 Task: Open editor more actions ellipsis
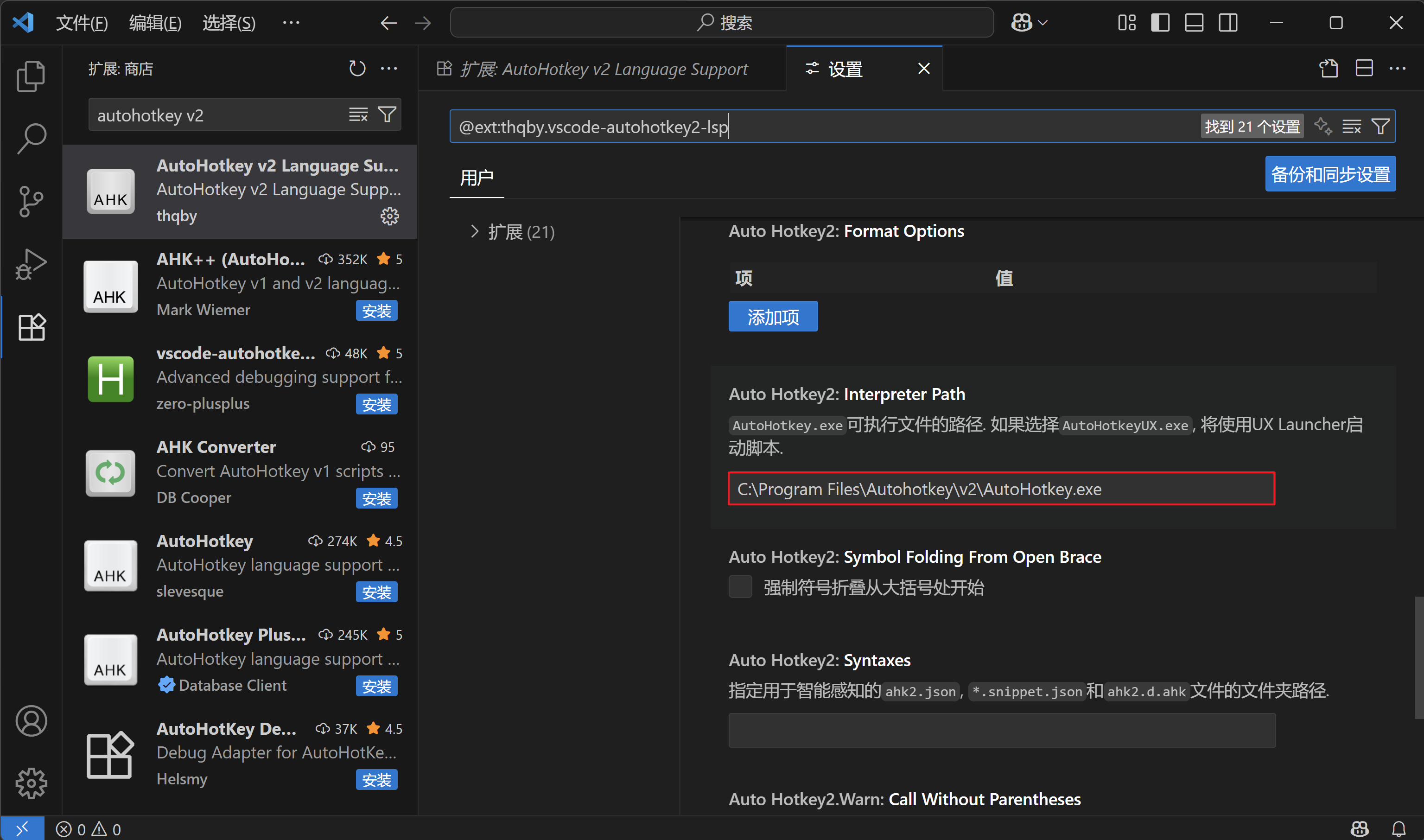point(1398,69)
